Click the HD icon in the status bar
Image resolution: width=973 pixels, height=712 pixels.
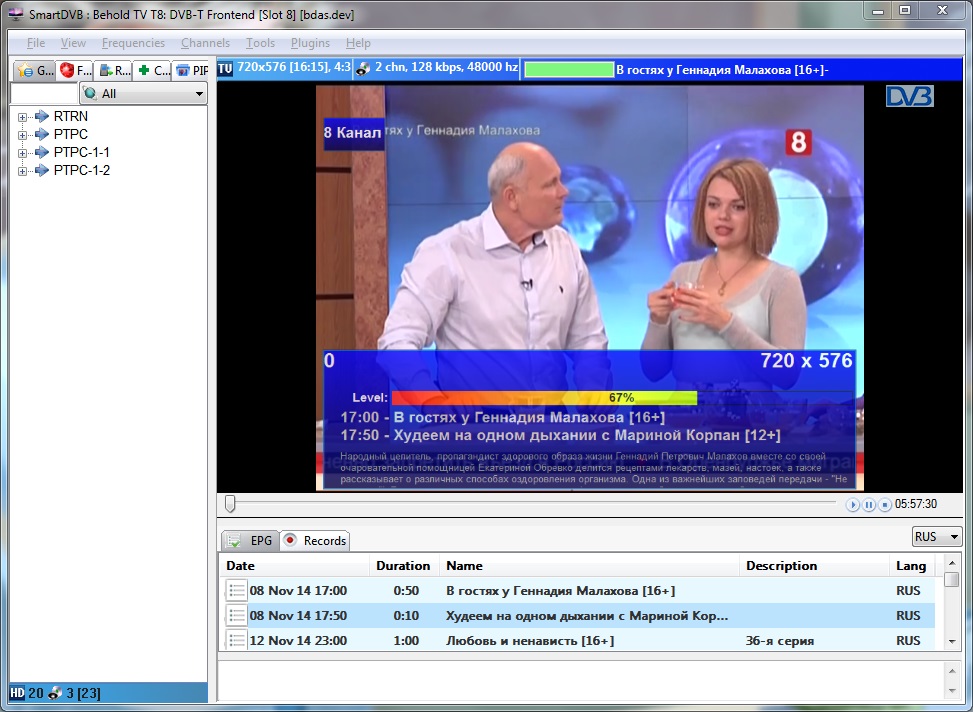coord(17,693)
